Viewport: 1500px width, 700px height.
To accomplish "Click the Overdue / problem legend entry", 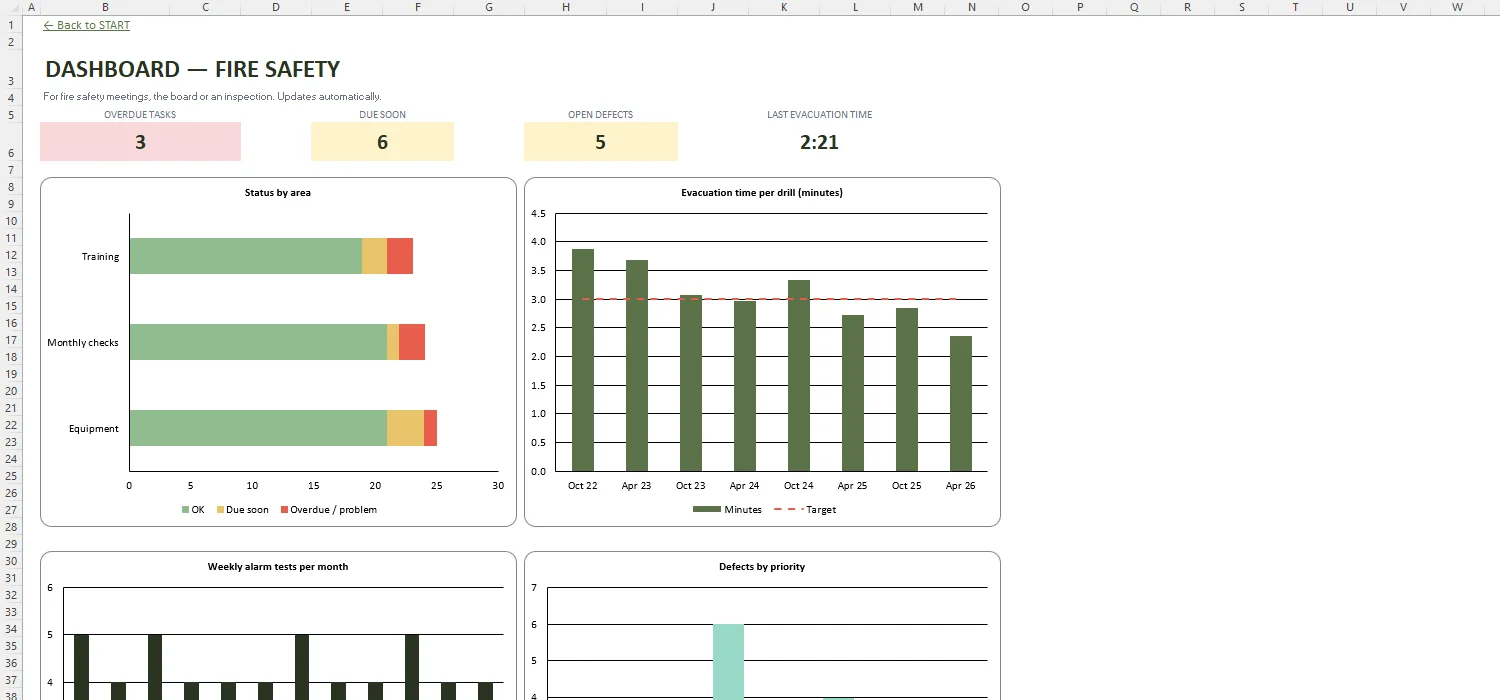I will click(328, 510).
